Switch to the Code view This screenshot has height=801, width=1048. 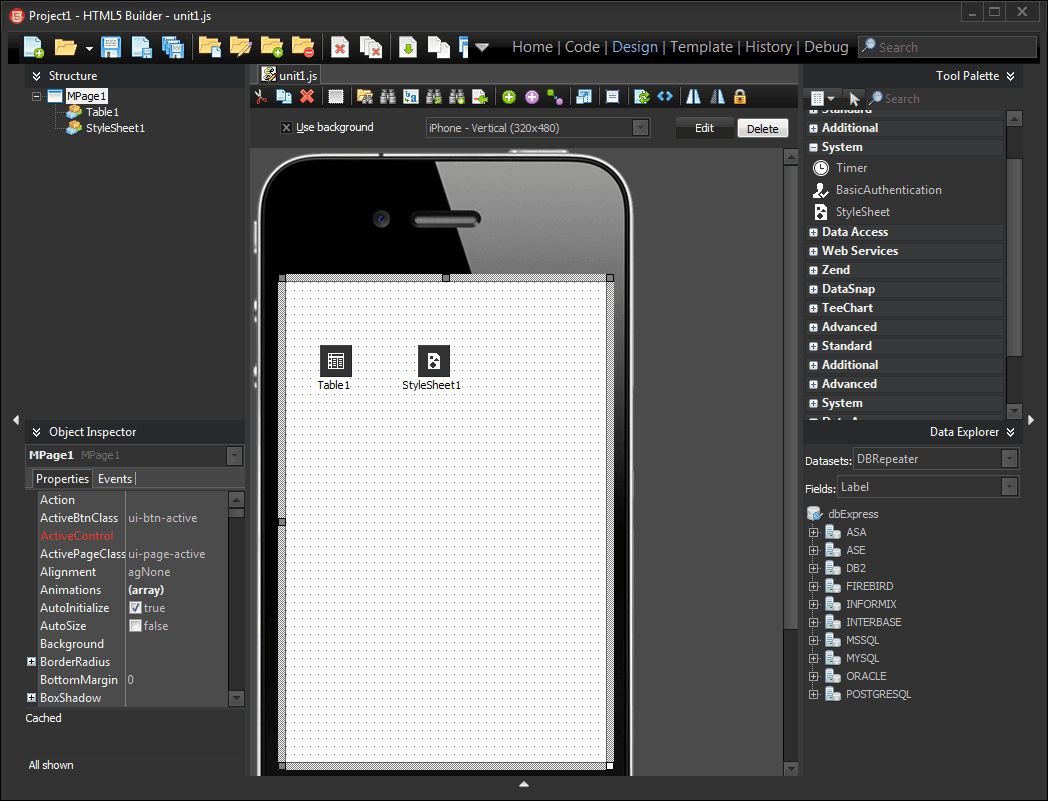pos(582,47)
